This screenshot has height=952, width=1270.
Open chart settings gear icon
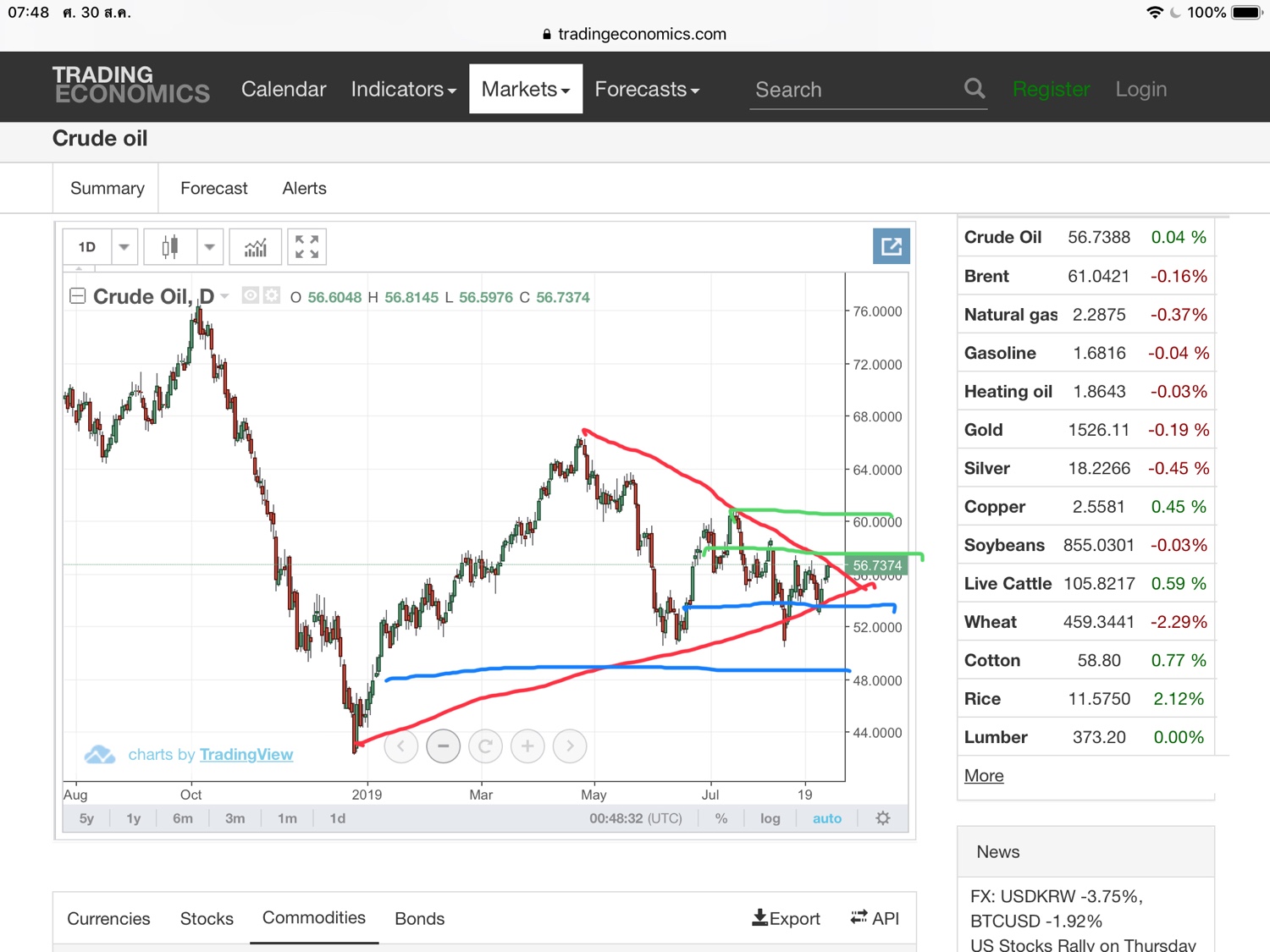tap(883, 818)
